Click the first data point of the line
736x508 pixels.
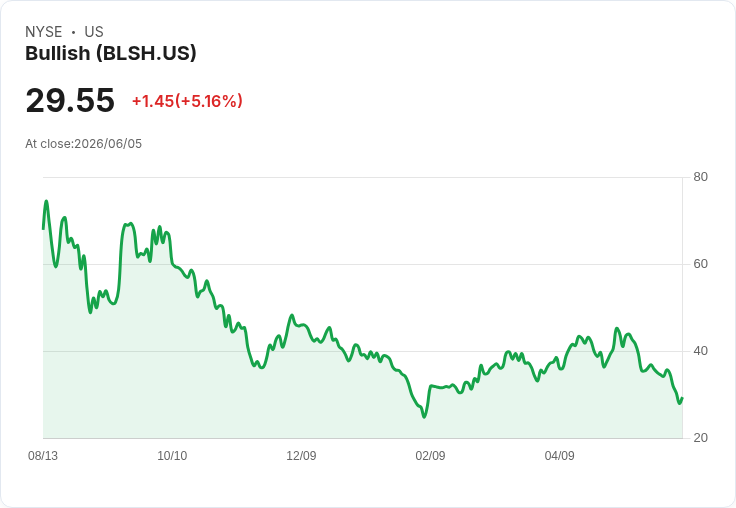(x=43, y=229)
